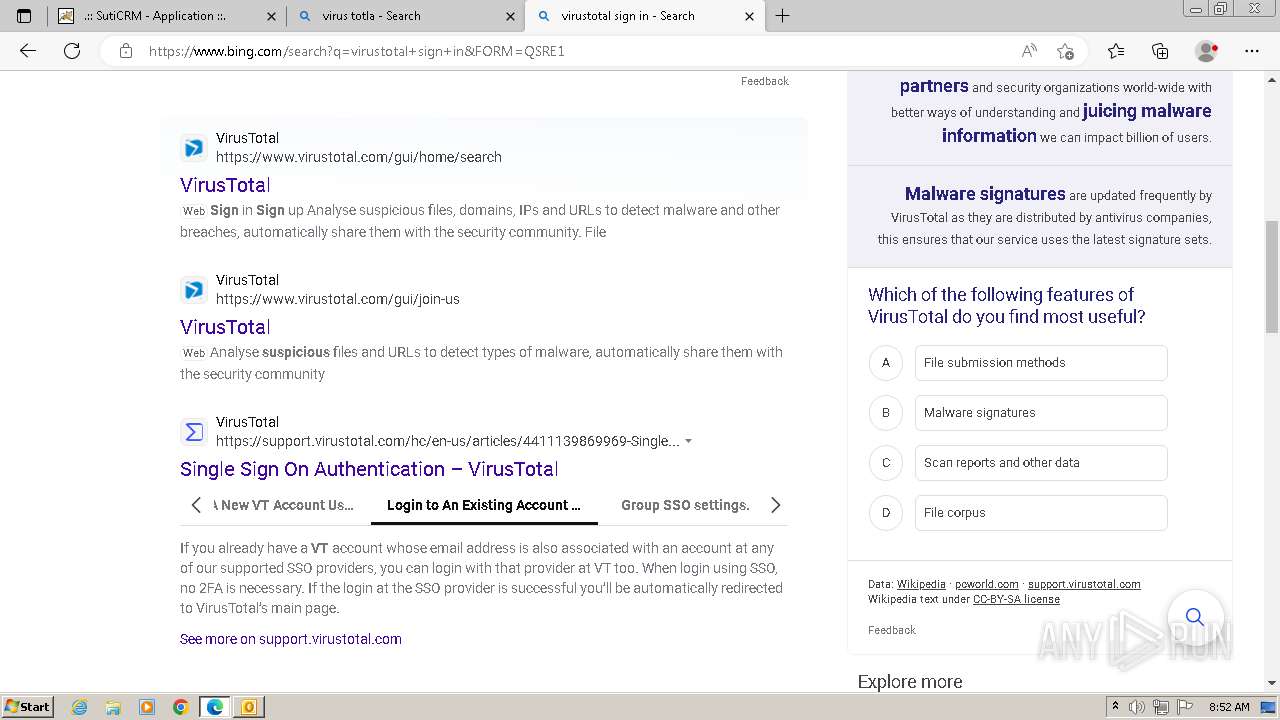Open the Start menu

click(28, 707)
